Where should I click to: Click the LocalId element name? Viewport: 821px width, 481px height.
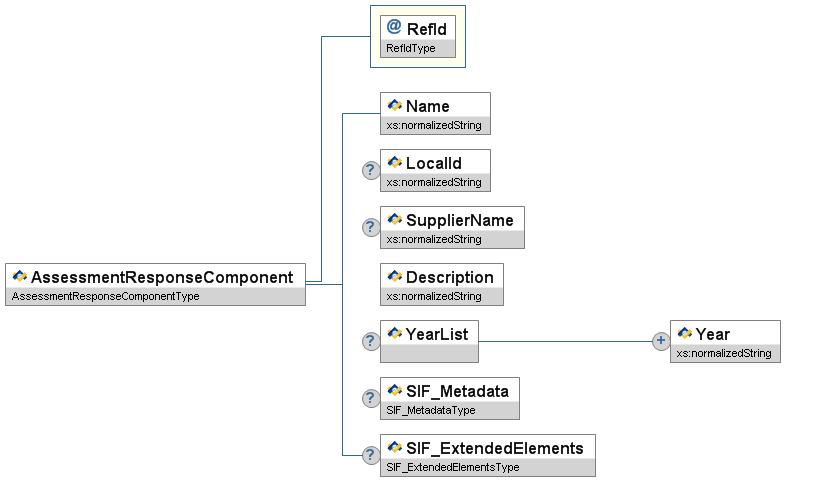click(x=433, y=163)
